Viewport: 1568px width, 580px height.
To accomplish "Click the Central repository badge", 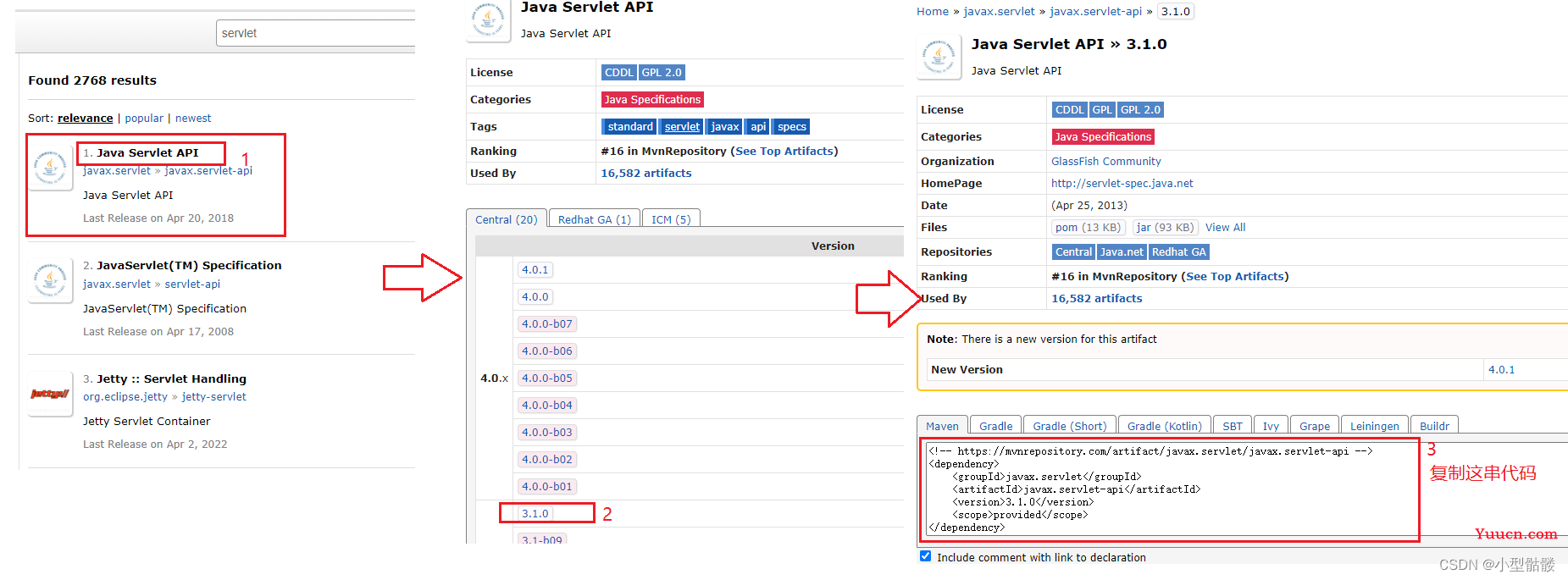I will point(1073,252).
